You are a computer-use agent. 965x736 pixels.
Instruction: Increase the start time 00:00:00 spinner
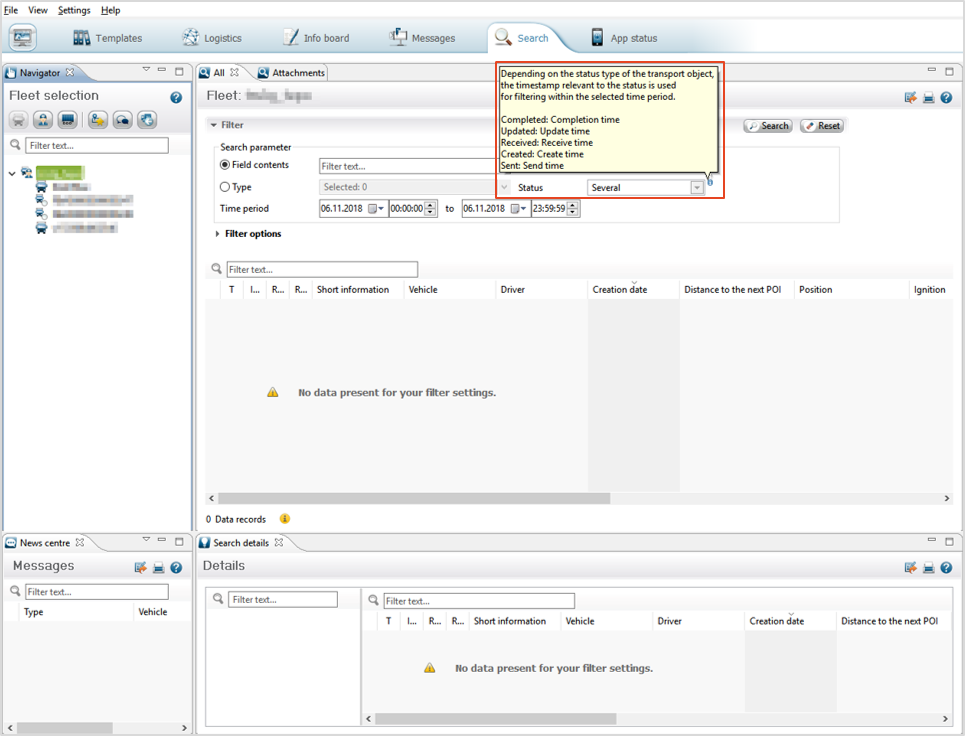[x=430, y=205]
